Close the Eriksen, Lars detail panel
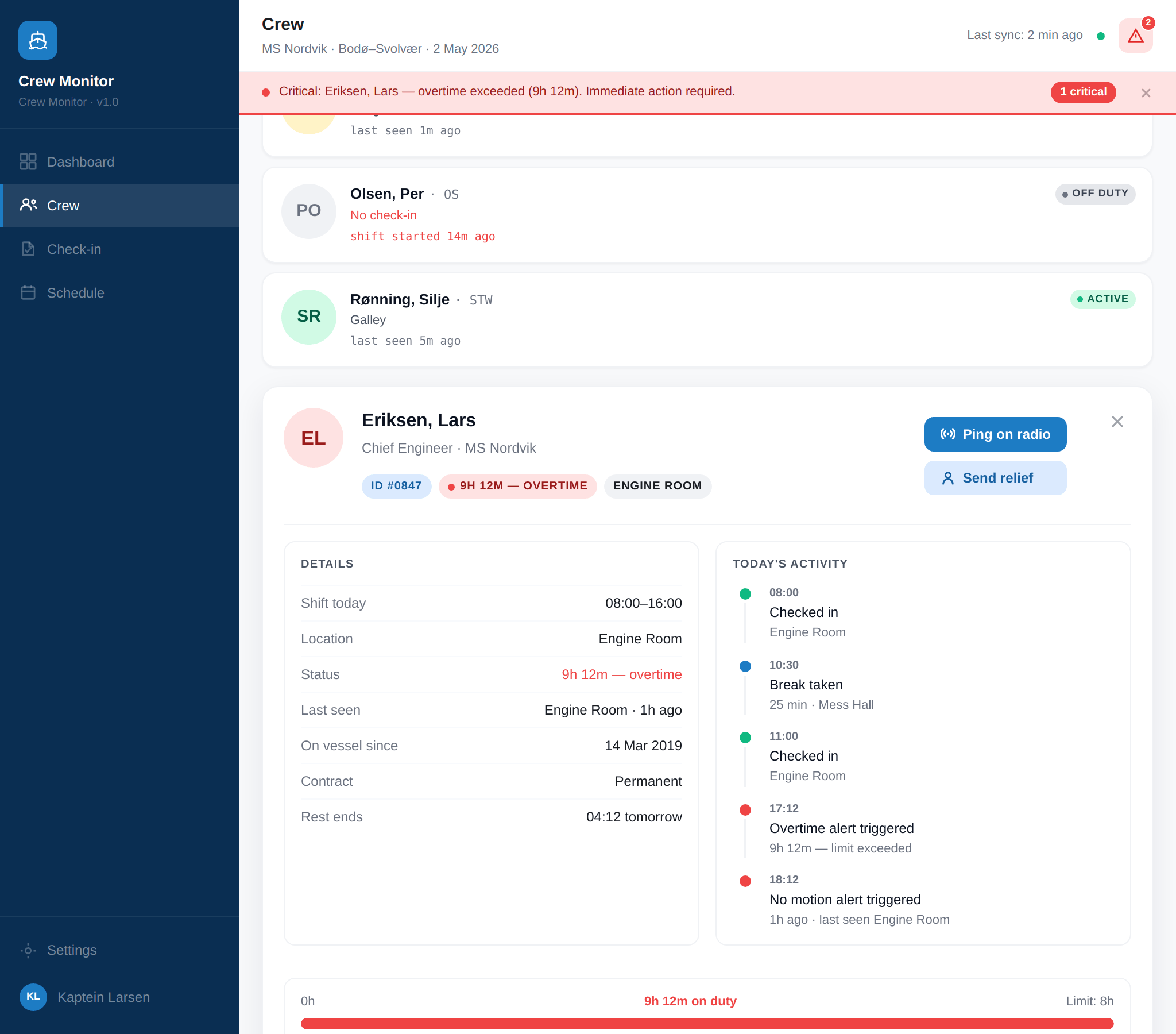This screenshot has width=1176, height=1034. coord(1117,422)
